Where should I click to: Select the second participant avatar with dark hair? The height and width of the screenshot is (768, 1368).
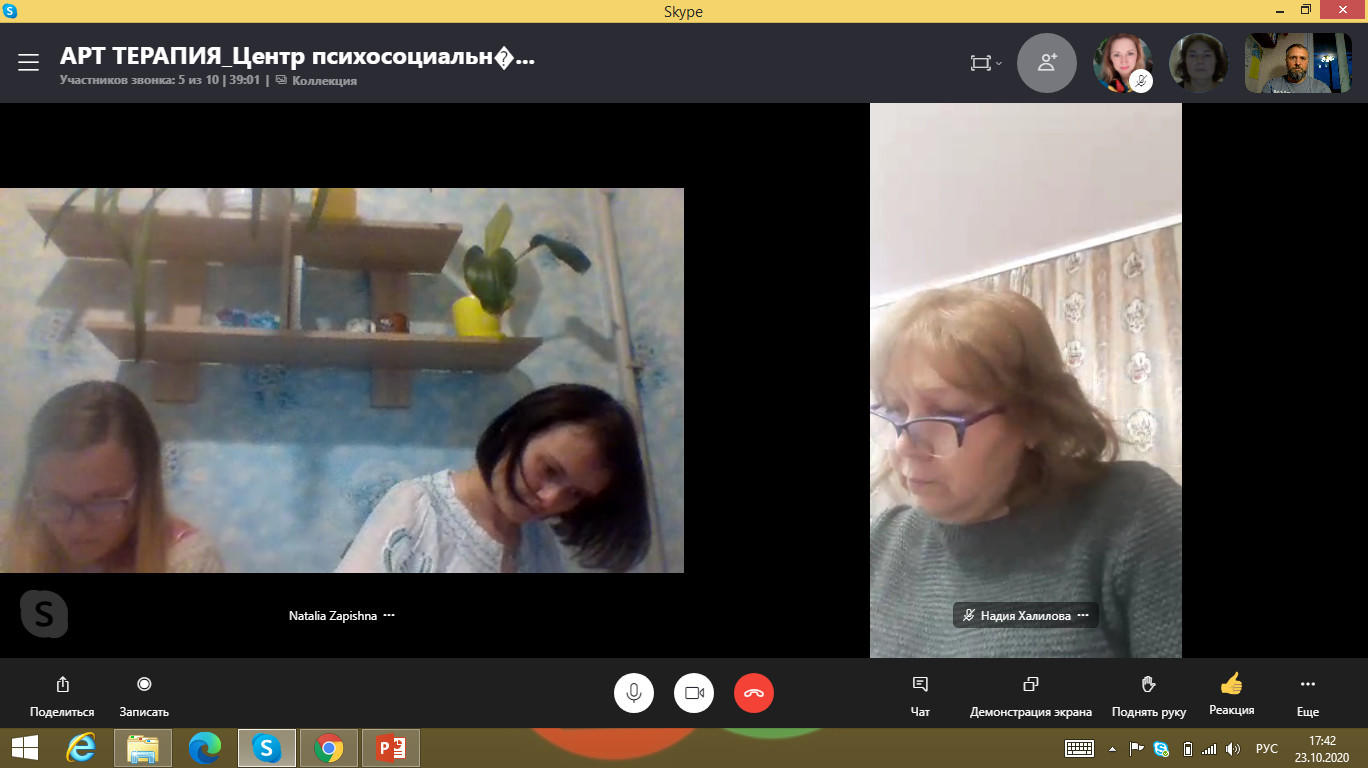coord(1199,63)
